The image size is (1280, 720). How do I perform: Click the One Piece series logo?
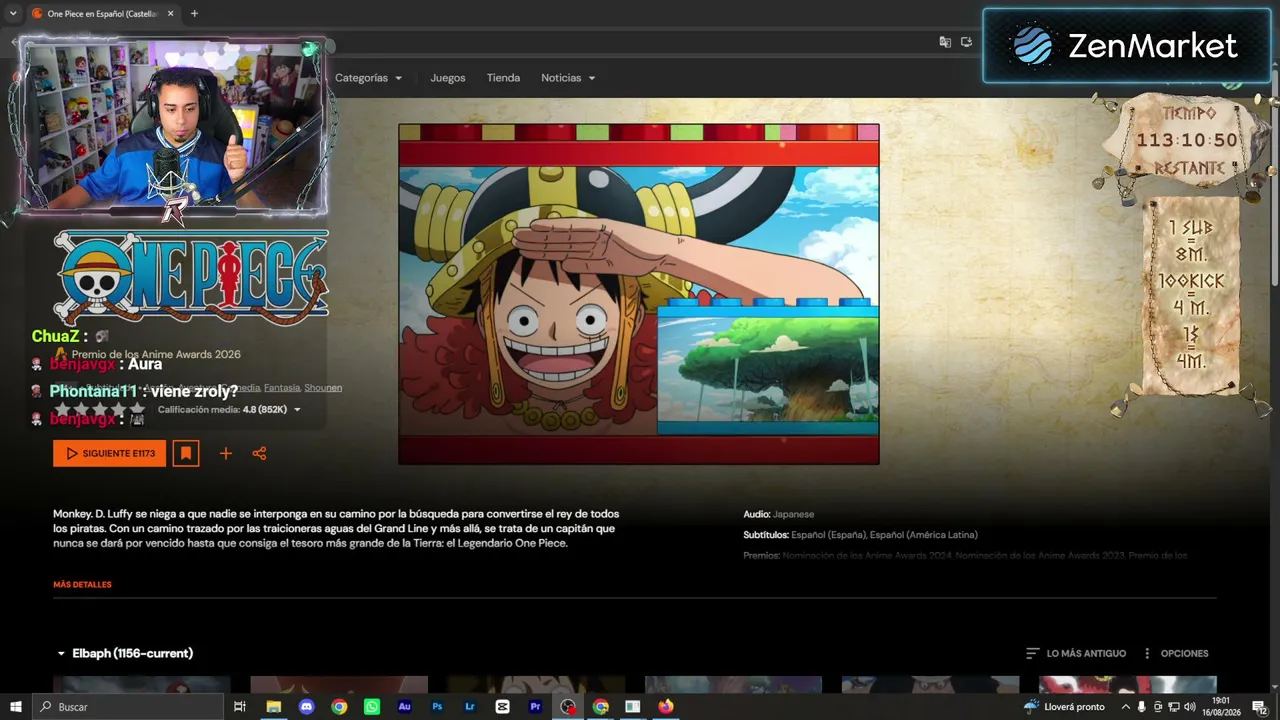pyautogui.click(x=191, y=277)
